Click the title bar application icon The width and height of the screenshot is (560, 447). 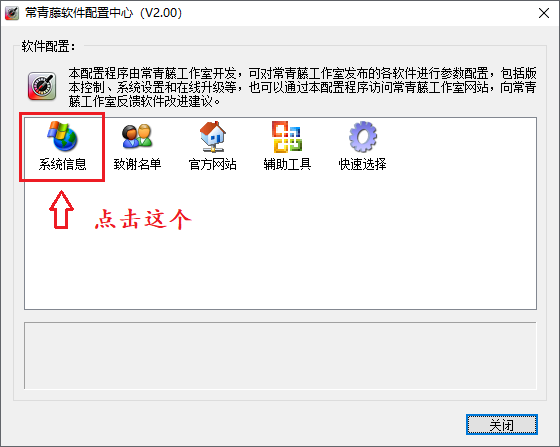pos(12,13)
